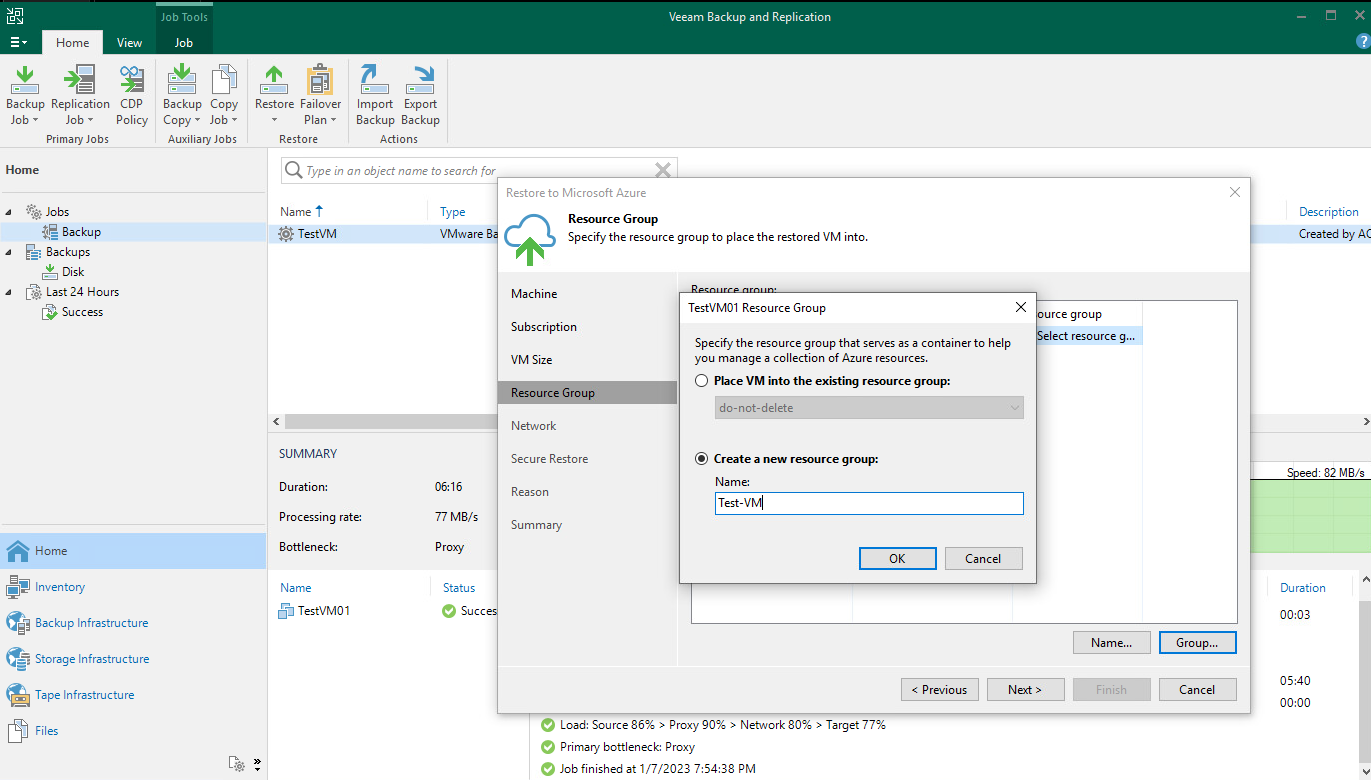
Task: Confirm the resource group dialog with OK
Action: 897,559
